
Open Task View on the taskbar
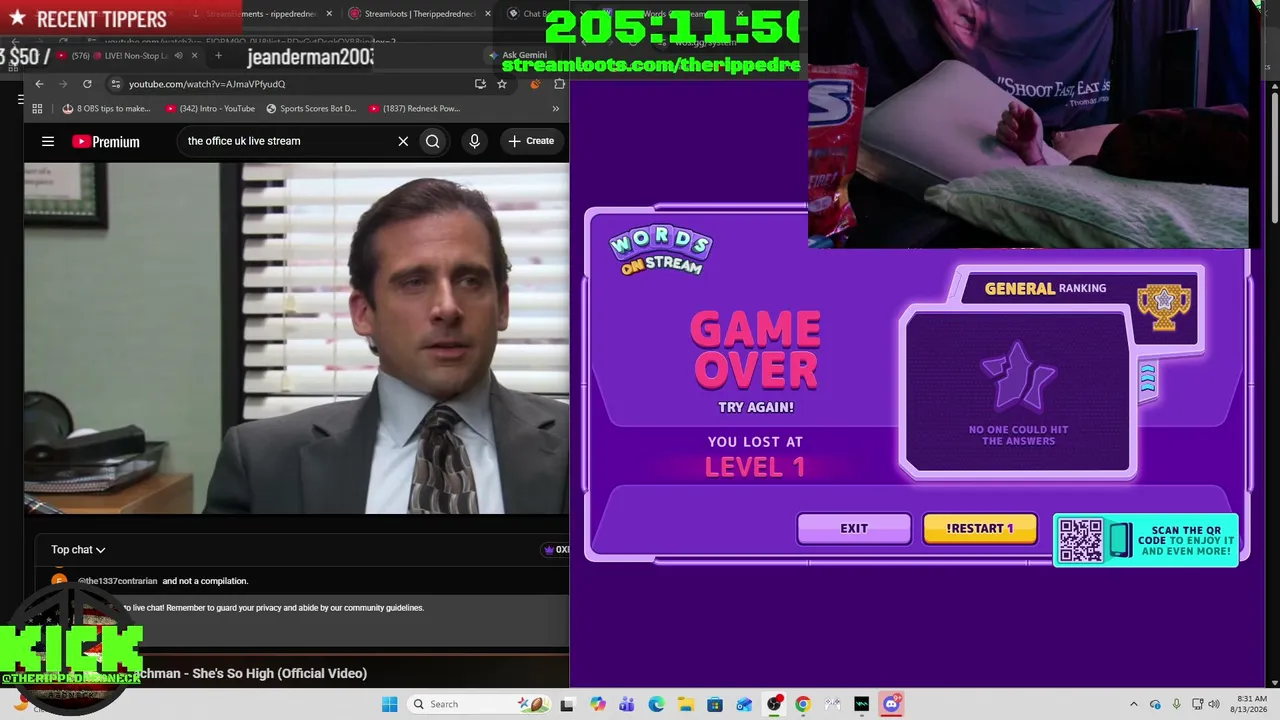click(567, 704)
